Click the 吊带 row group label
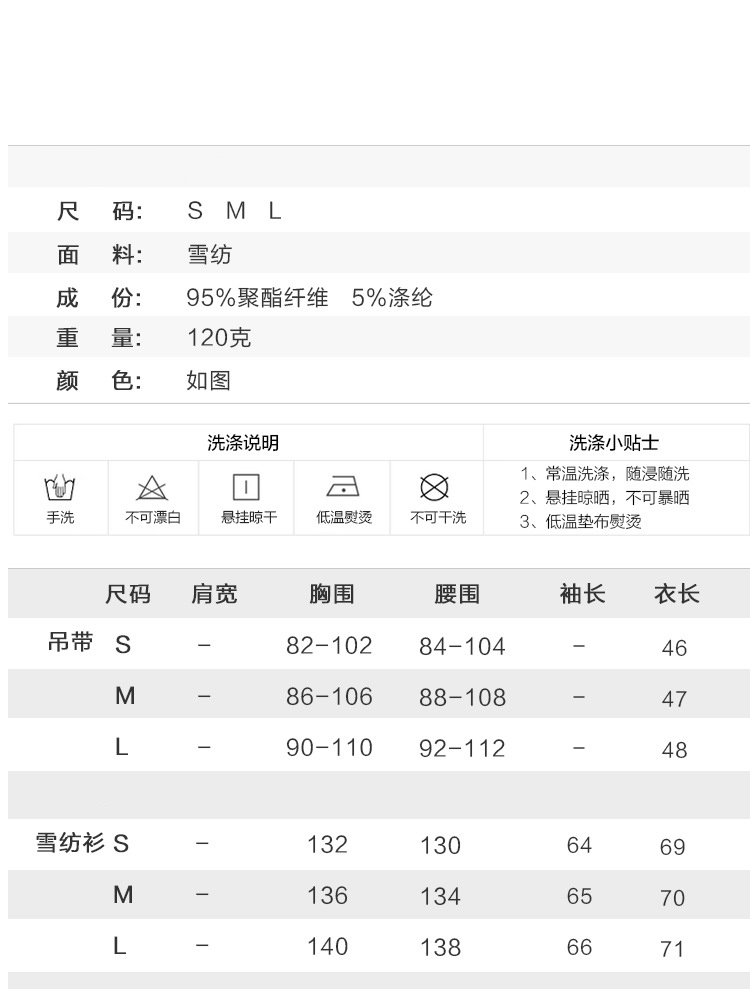The width and height of the screenshot is (750, 989). 70,642
